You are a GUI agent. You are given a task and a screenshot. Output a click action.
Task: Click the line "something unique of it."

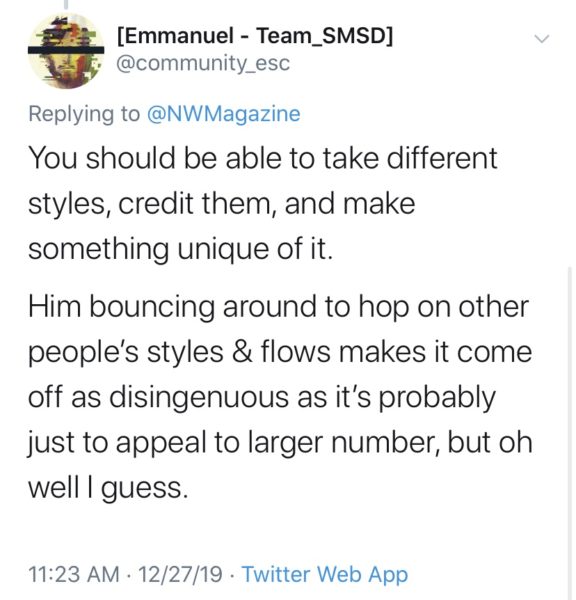pyautogui.click(x=180, y=249)
